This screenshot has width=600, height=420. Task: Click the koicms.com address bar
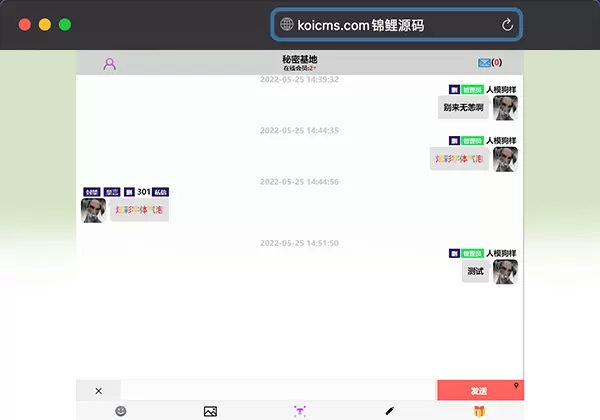396,25
